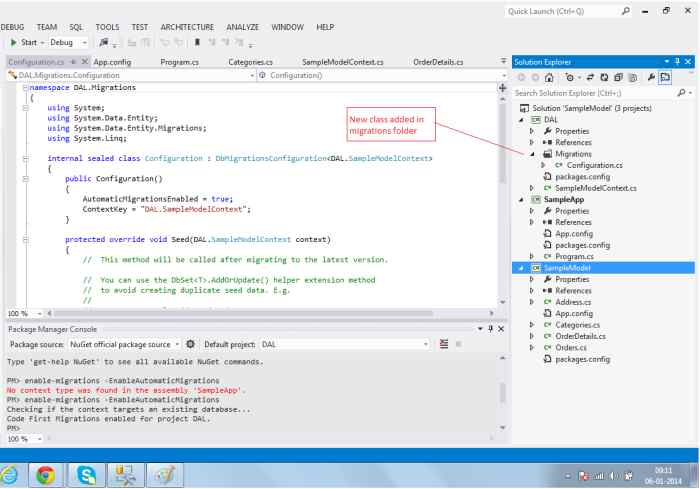Open the Package source dropdown
This screenshot has height=489, width=700.
177,343
